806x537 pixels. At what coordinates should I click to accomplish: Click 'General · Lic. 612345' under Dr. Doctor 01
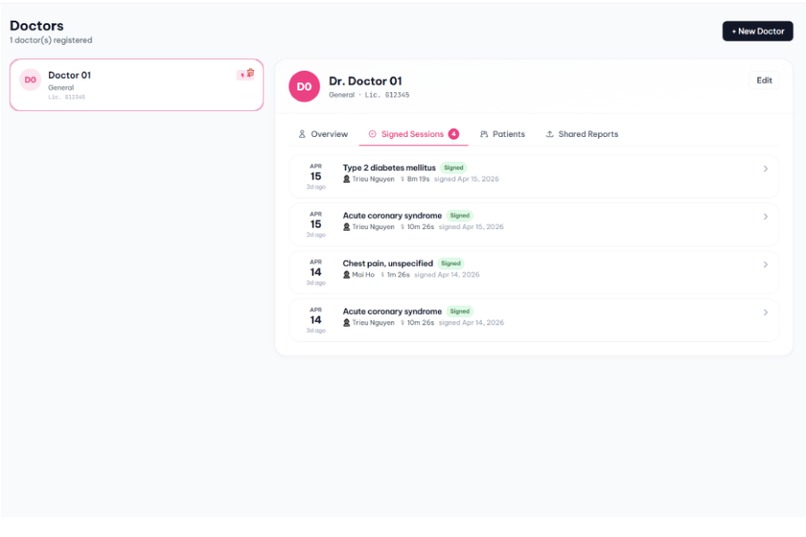click(x=369, y=95)
